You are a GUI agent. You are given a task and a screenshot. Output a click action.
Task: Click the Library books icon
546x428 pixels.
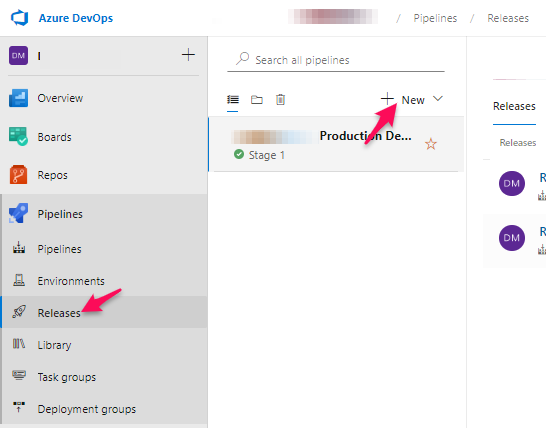coord(19,344)
